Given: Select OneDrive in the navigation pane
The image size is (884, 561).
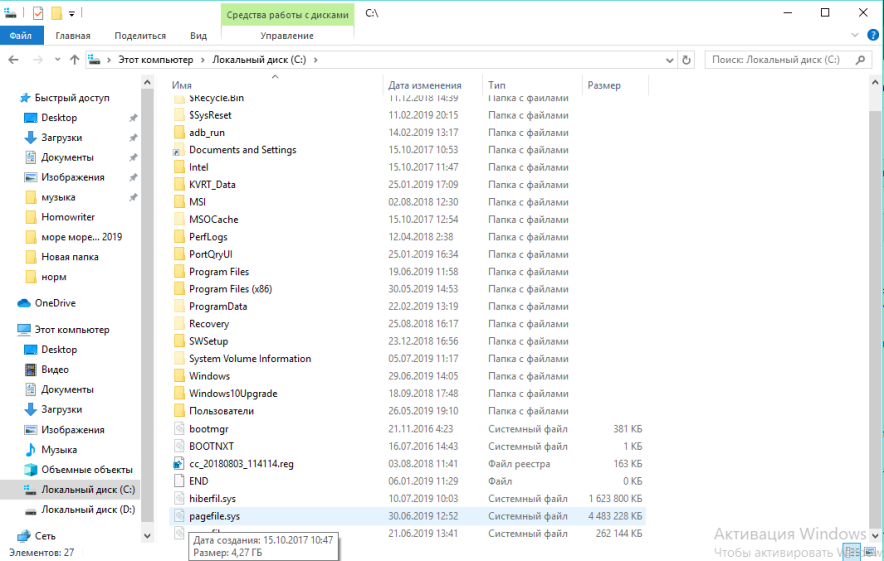Looking at the screenshot, I should click(55, 303).
